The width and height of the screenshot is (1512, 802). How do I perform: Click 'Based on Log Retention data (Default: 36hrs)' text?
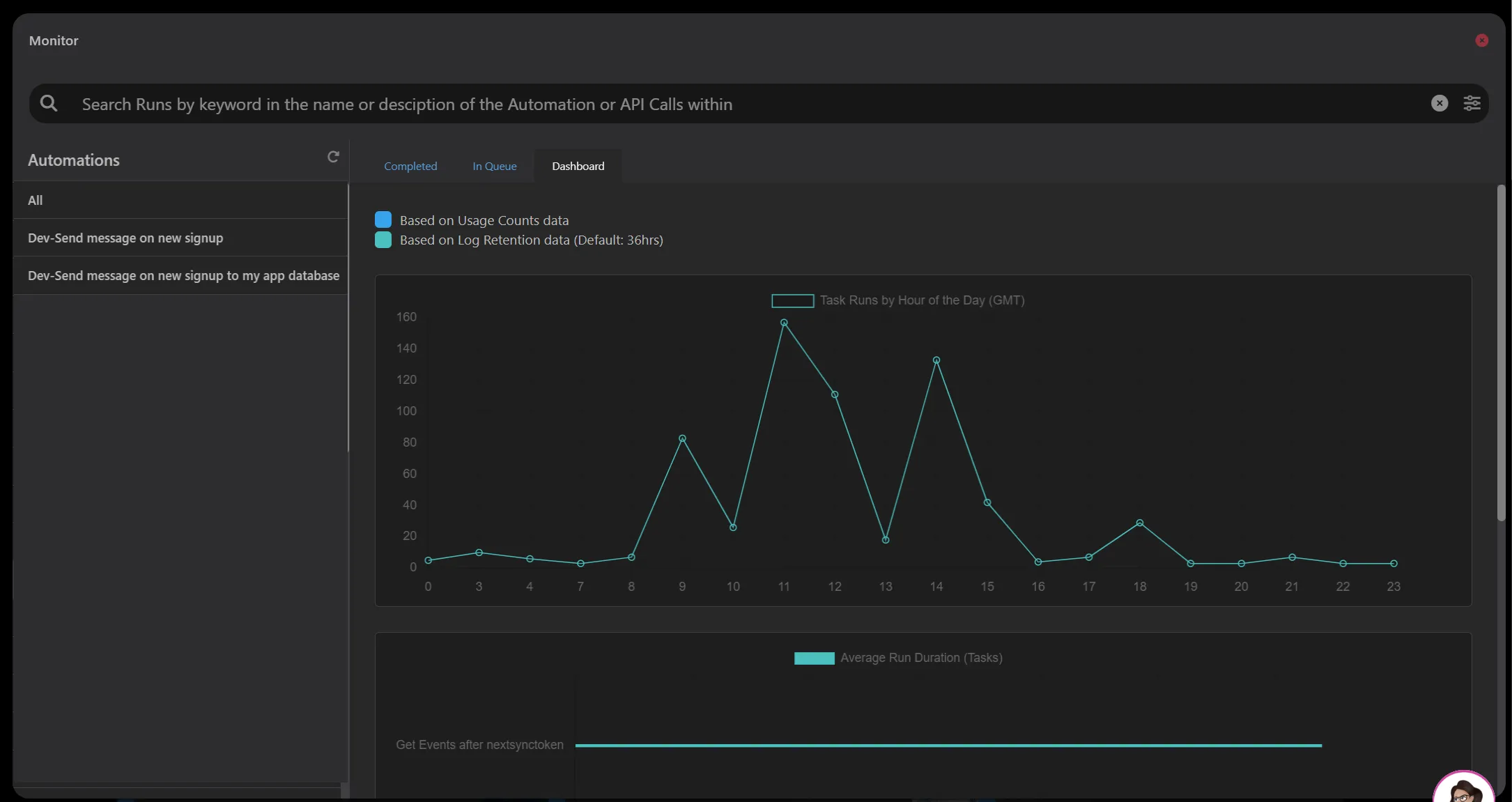point(532,240)
